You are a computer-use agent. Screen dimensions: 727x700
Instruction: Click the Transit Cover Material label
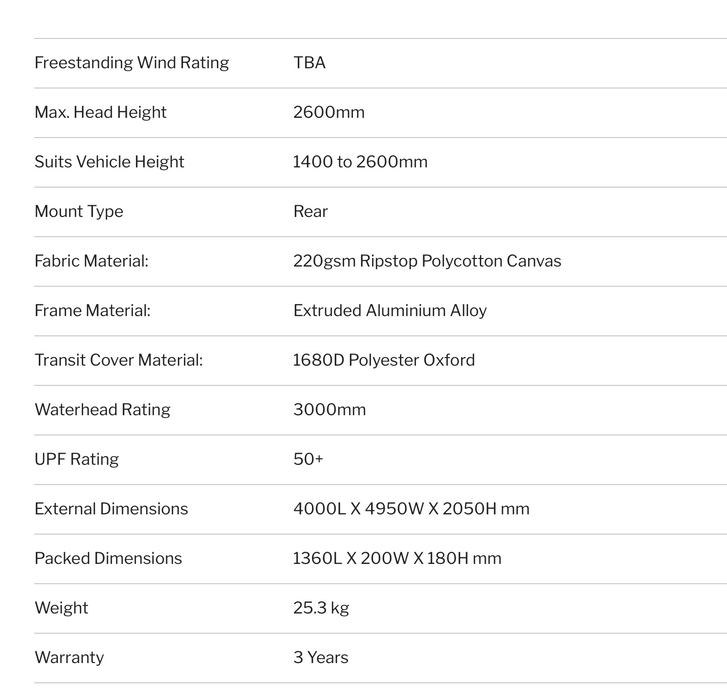[119, 360]
